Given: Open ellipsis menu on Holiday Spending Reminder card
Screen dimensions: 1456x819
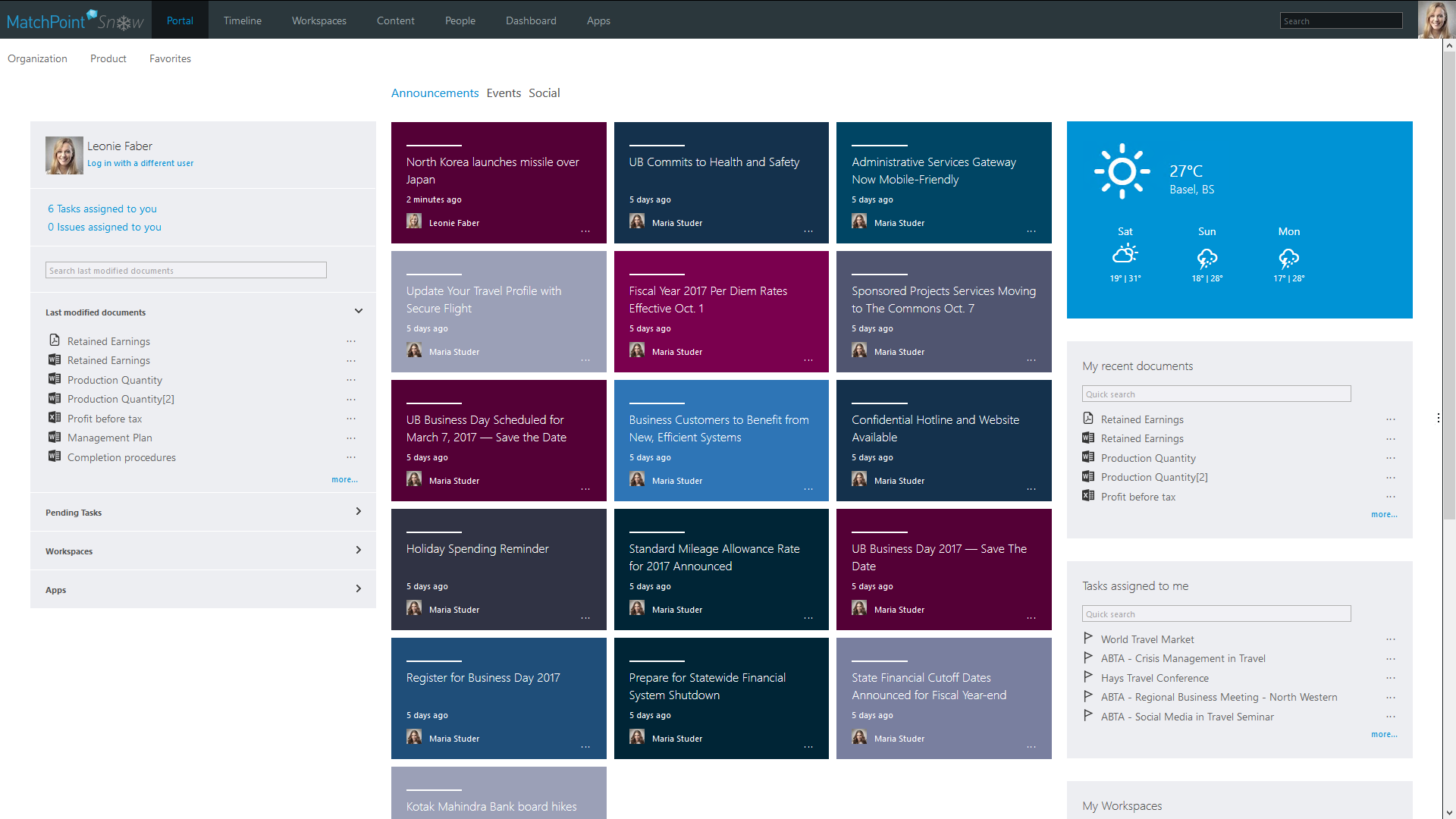Looking at the screenshot, I should coord(585,618).
